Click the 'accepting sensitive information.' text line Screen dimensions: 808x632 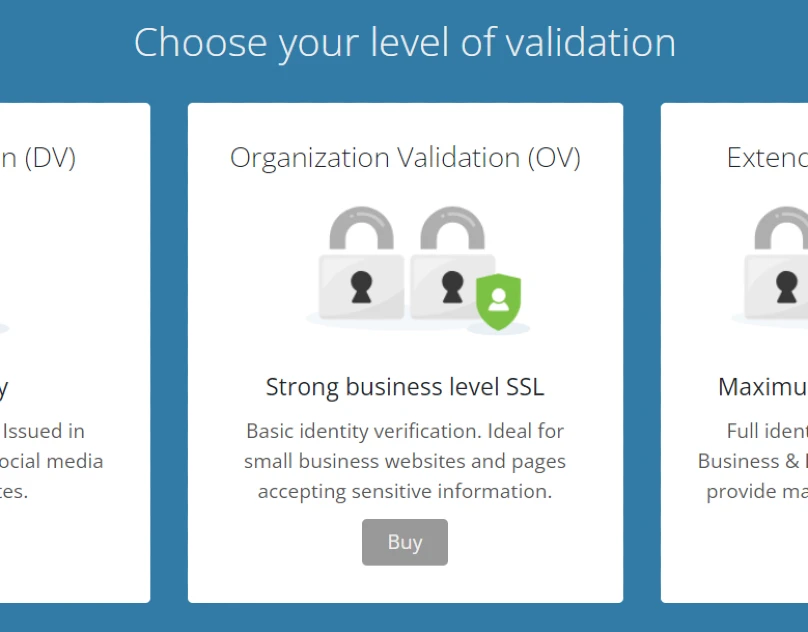pos(405,491)
